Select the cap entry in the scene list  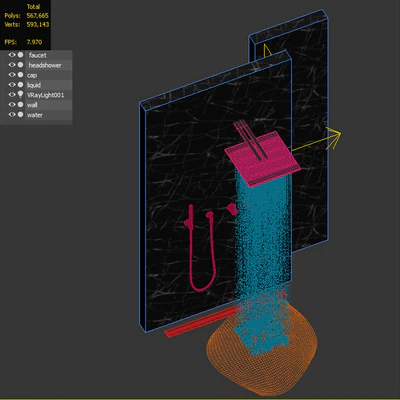click(48, 75)
